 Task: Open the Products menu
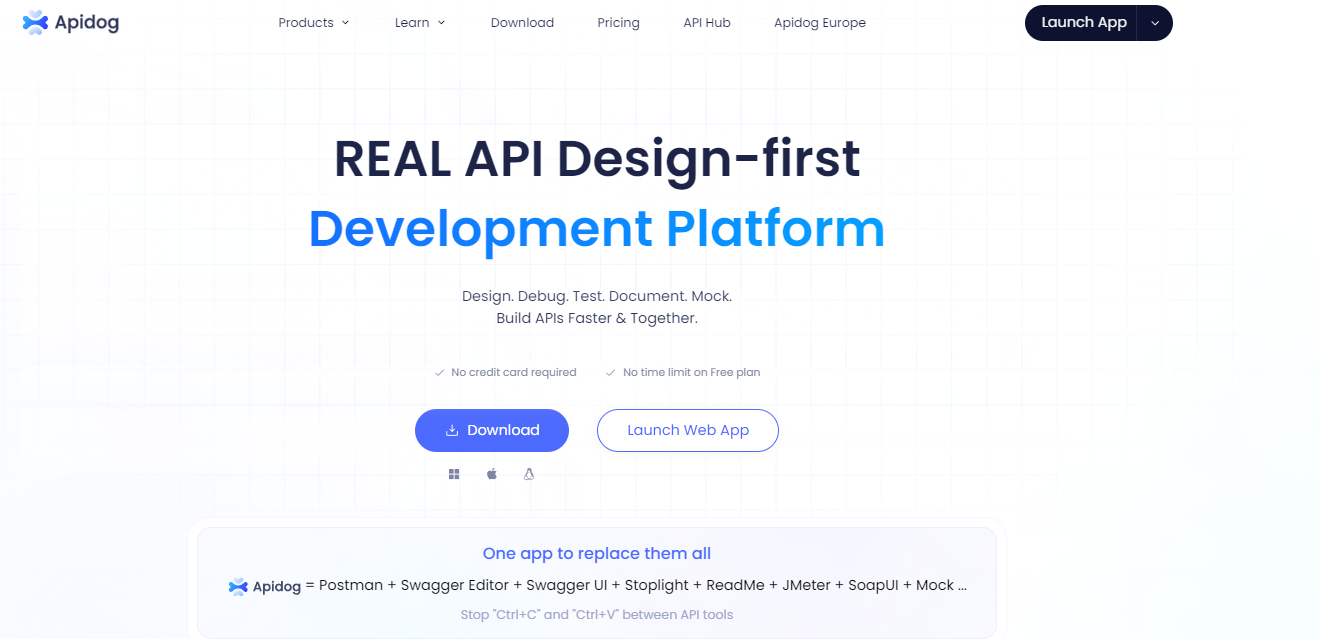click(x=314, y=22)
